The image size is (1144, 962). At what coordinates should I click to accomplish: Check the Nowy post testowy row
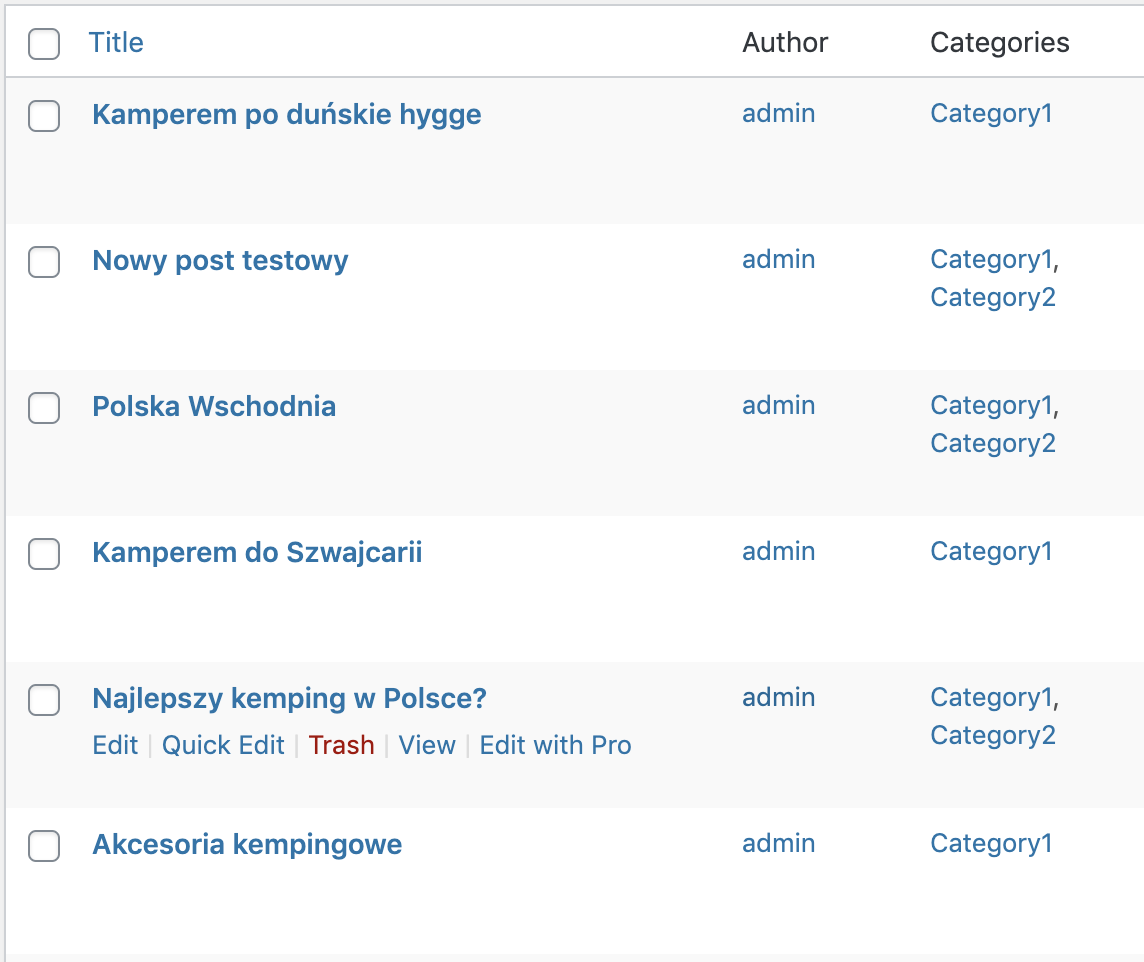44,262
